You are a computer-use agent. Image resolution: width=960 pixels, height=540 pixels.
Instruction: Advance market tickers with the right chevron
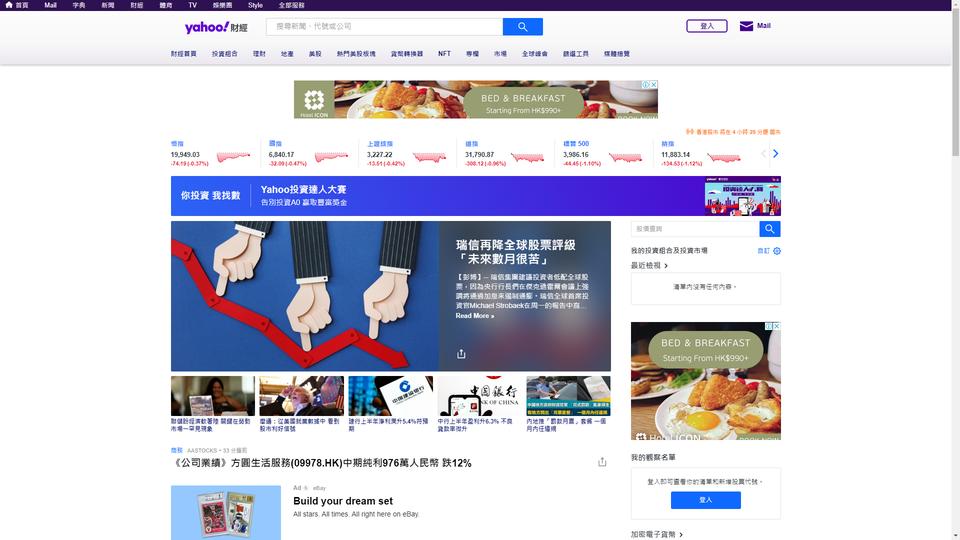pos(775,154)
